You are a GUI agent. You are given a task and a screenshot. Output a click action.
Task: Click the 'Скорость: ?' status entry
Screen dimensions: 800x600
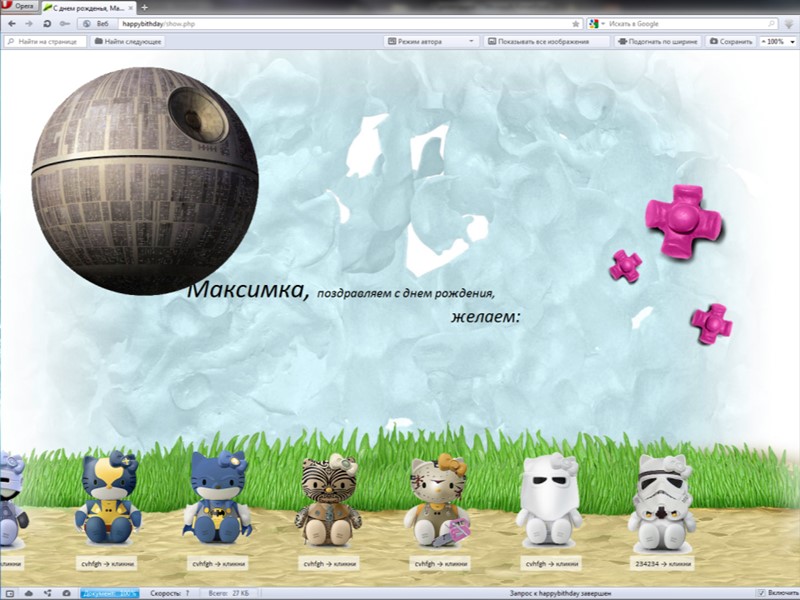(170, 593)
